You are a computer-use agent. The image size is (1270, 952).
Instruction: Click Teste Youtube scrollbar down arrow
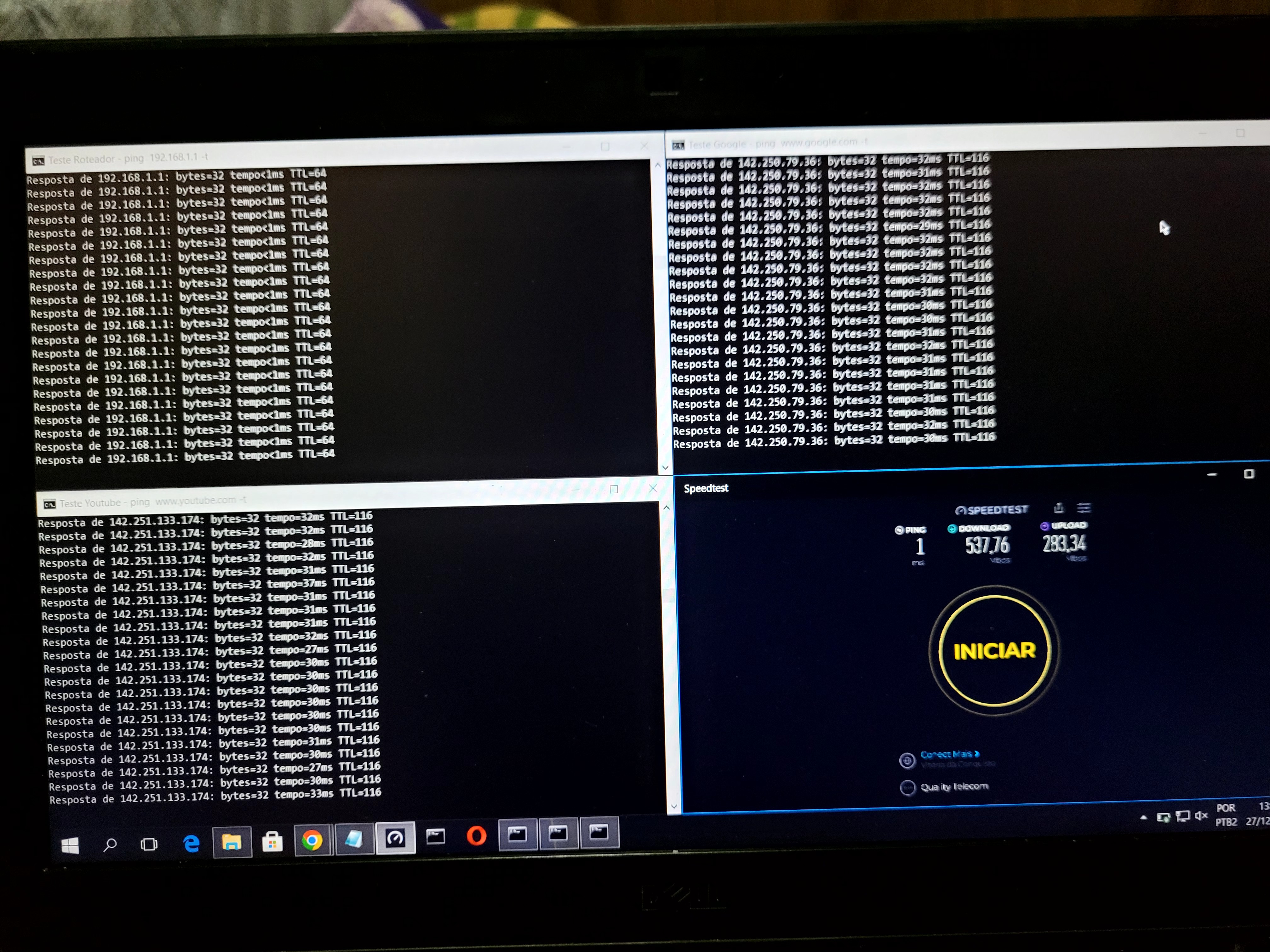[674, 806]
